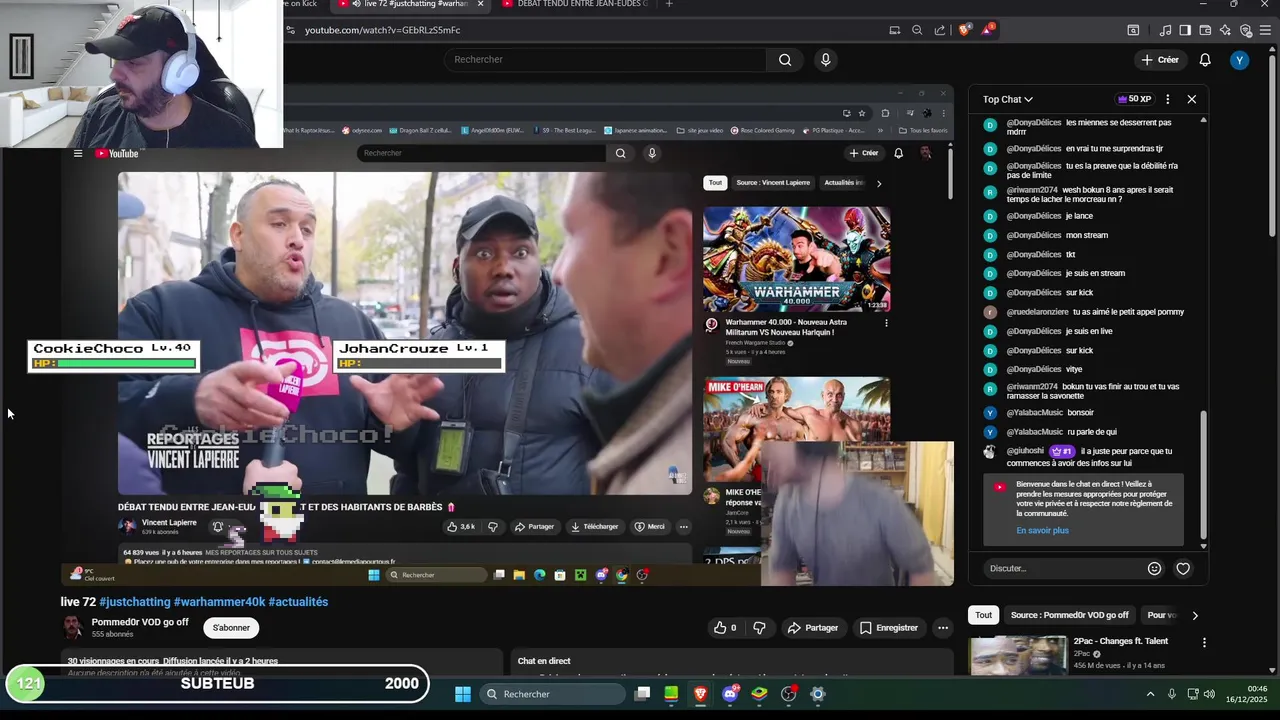The width and height of the screenshot is (1280, 720).
Task: Click inner video Merci button
Action: [x=648, y=526]
